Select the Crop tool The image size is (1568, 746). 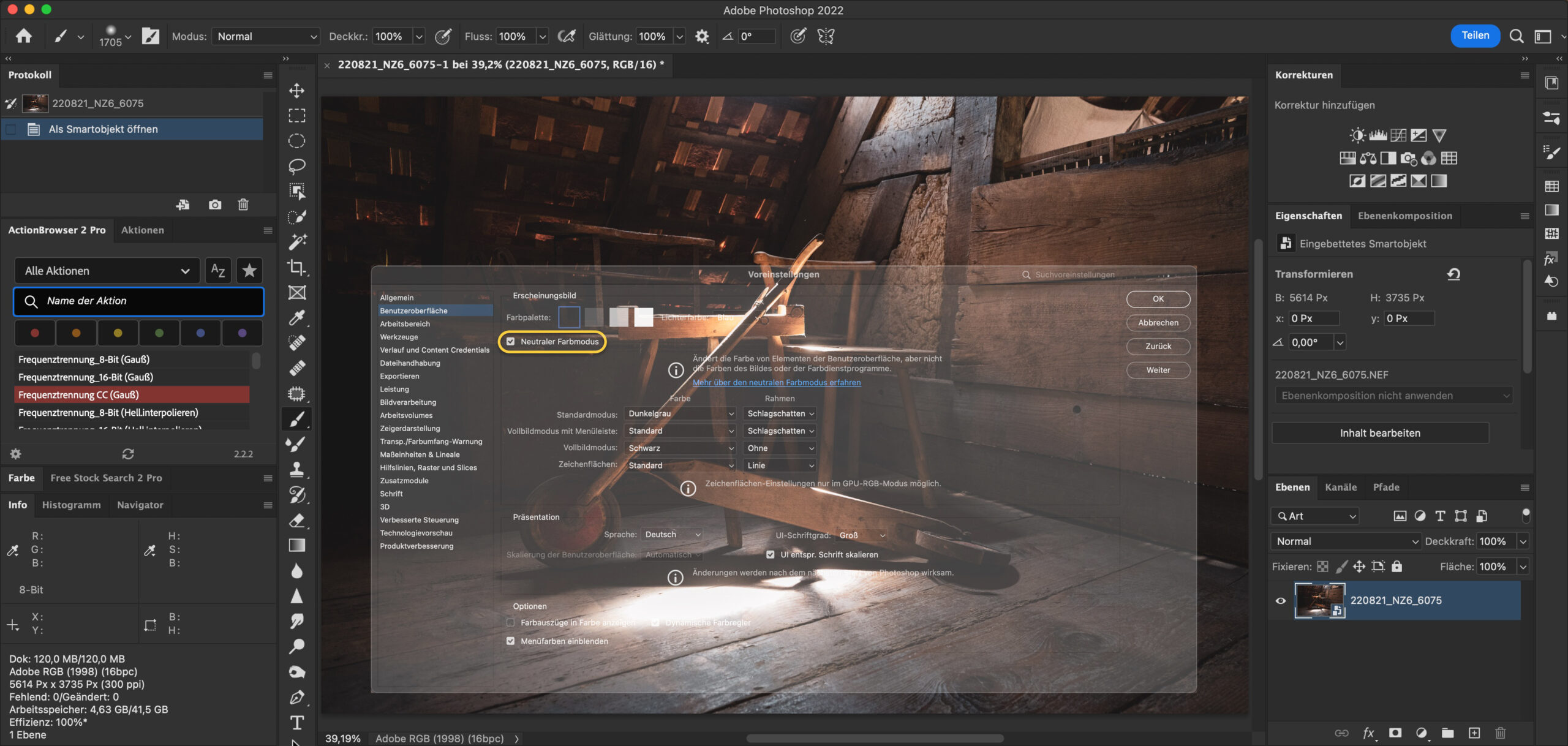pos(297,267)
